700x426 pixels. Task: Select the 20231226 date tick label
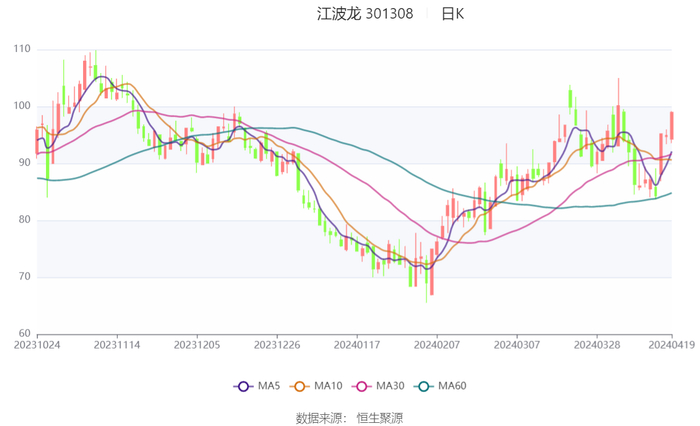point(277,343)
